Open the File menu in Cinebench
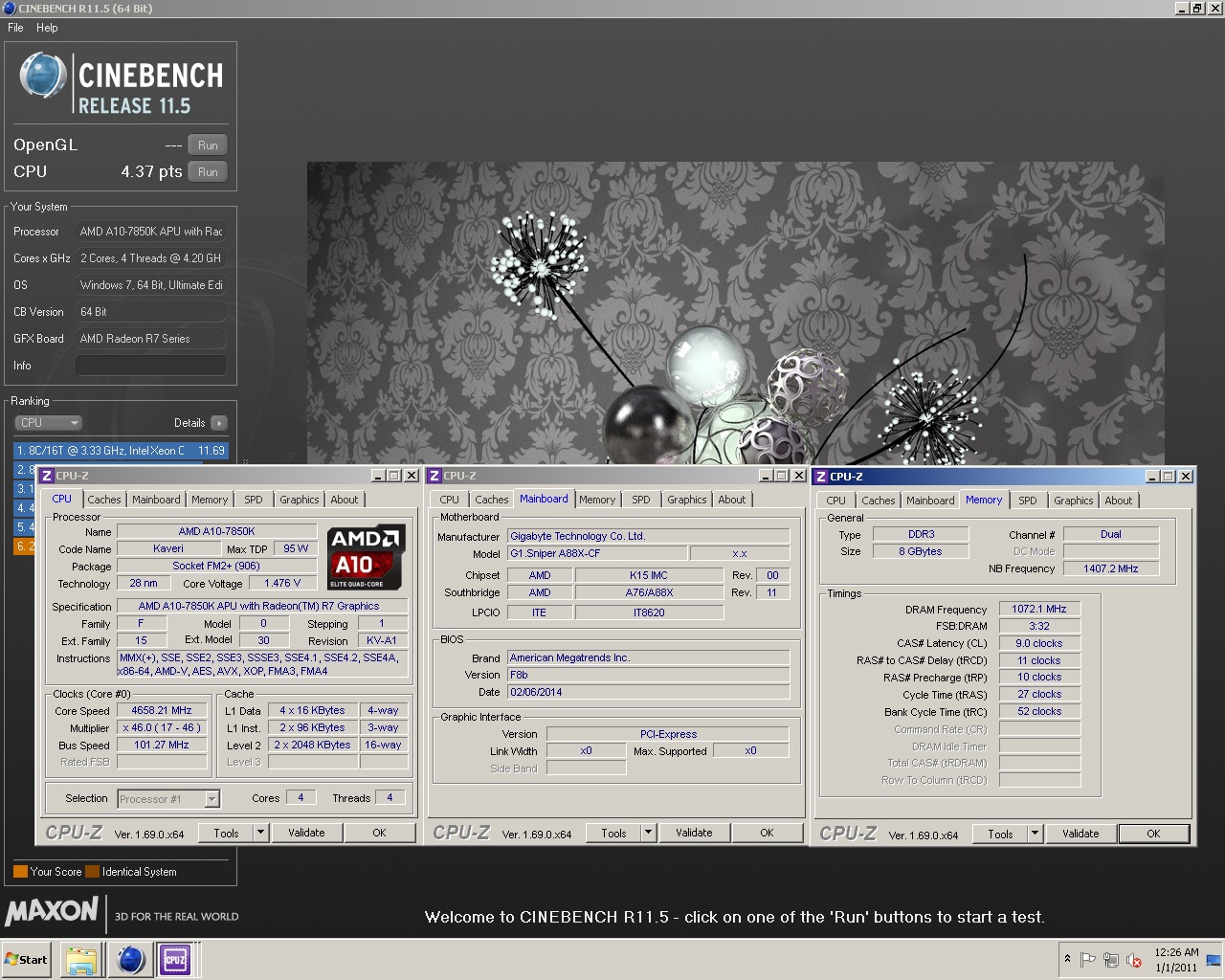 15,28
